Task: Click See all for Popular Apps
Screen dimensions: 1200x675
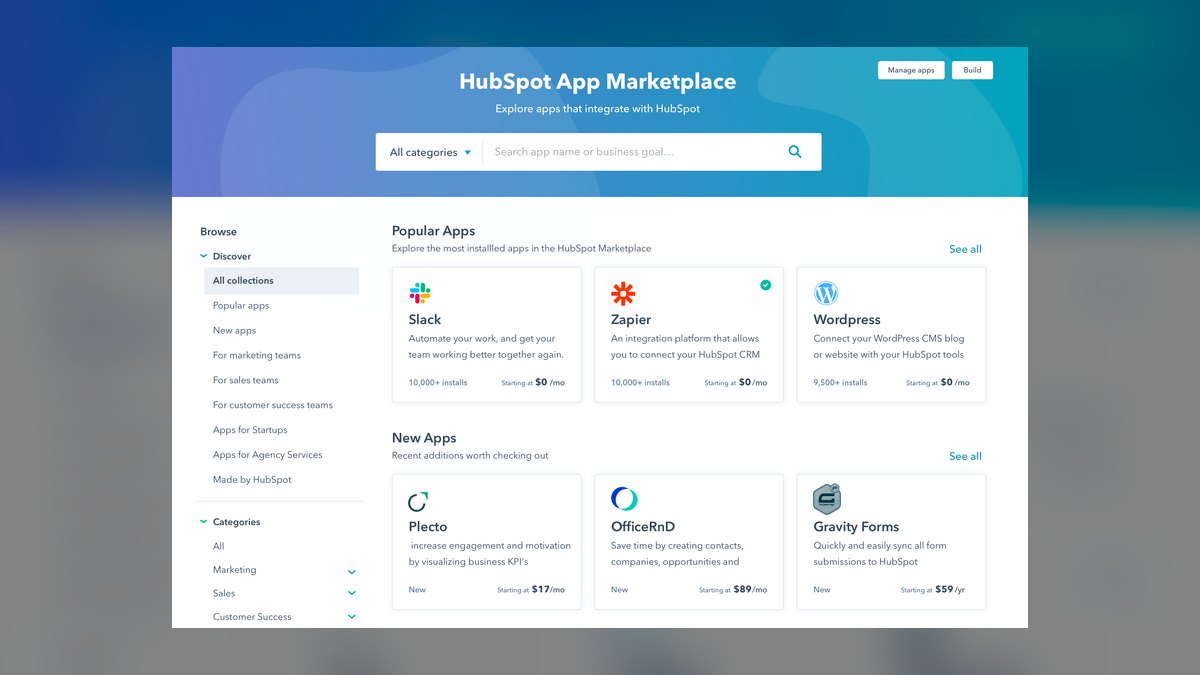Action: click(x=965, y=249)
